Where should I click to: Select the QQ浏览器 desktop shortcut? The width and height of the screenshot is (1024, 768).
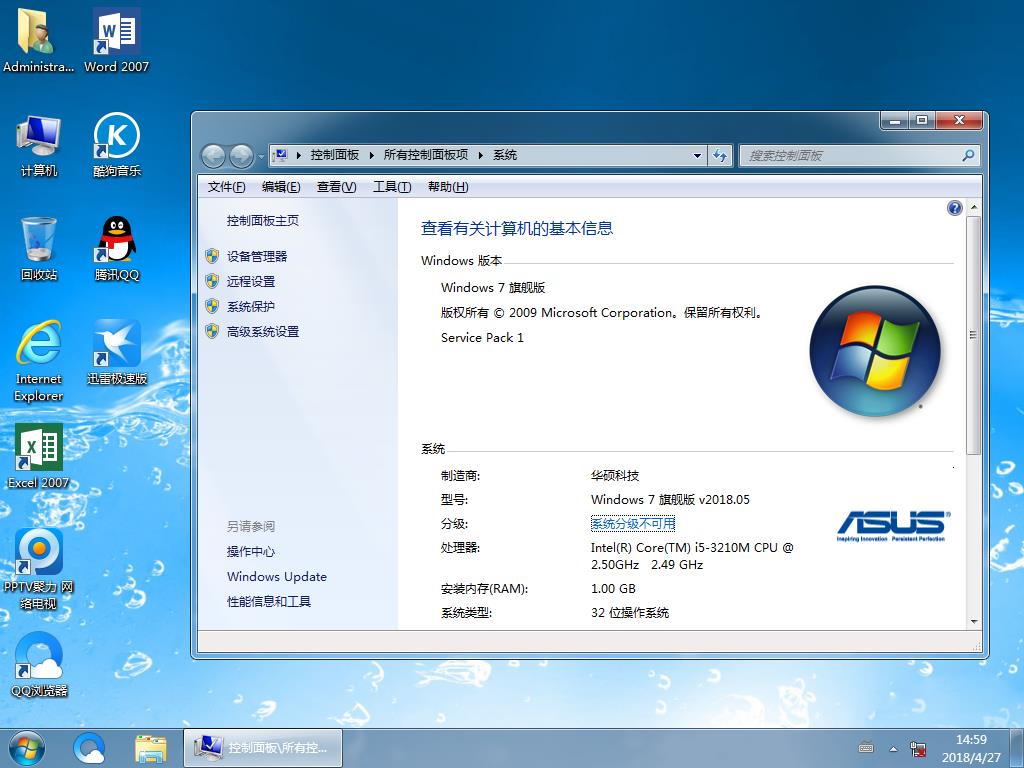coord(39,665)
